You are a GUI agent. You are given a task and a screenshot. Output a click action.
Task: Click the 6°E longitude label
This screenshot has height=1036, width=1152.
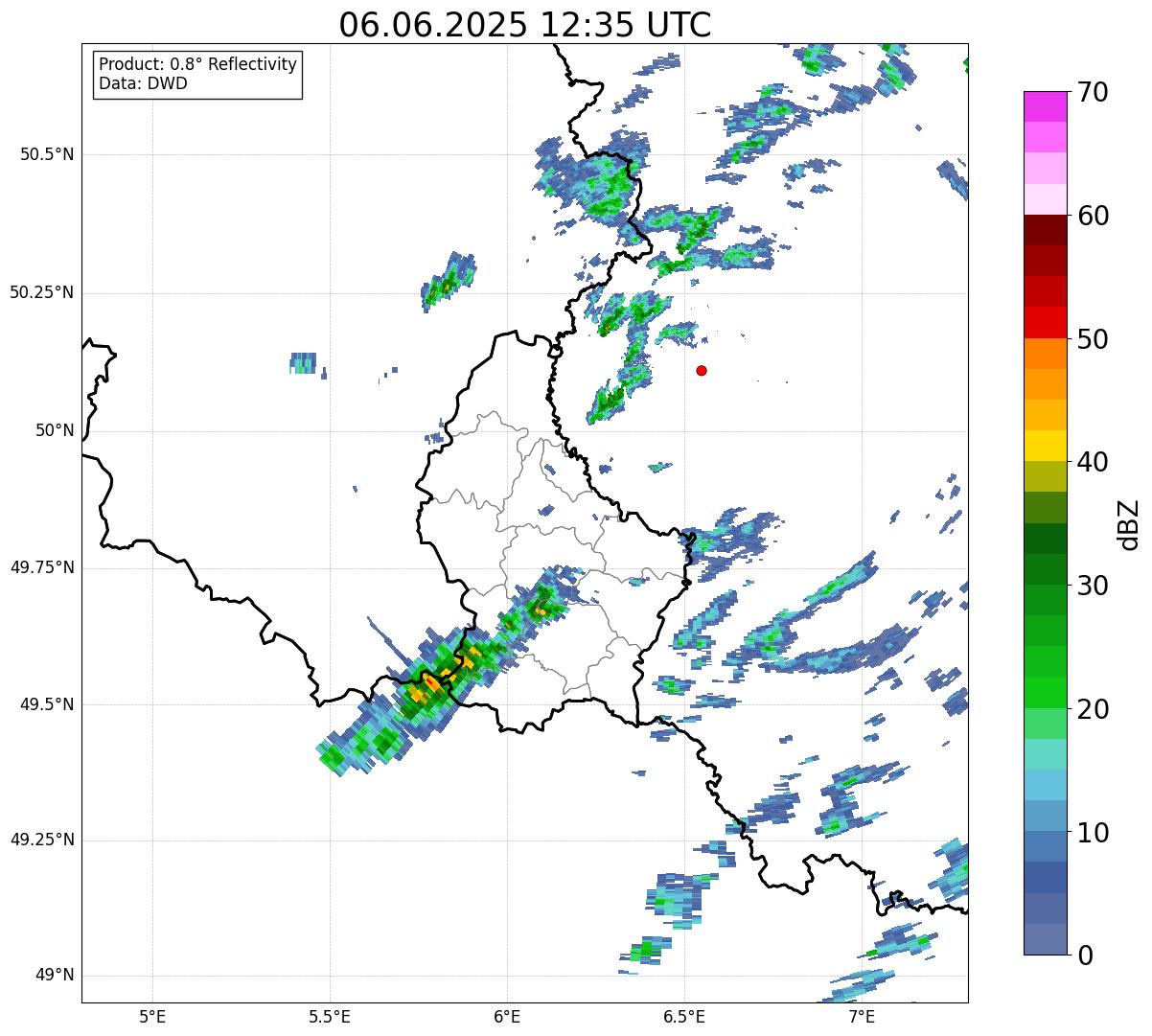pos(507,1016)
